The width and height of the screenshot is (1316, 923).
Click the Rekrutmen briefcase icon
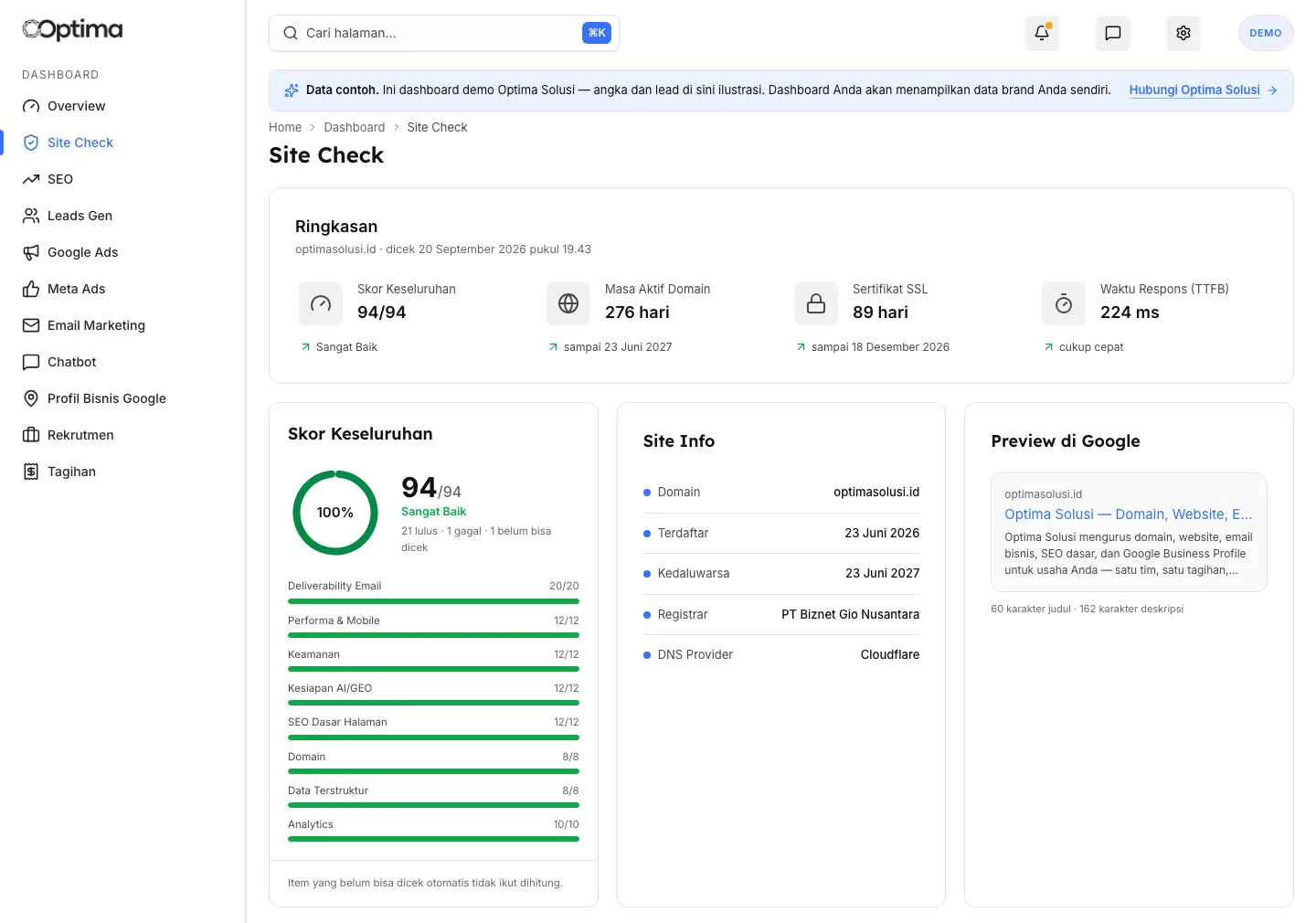point(31,435)
